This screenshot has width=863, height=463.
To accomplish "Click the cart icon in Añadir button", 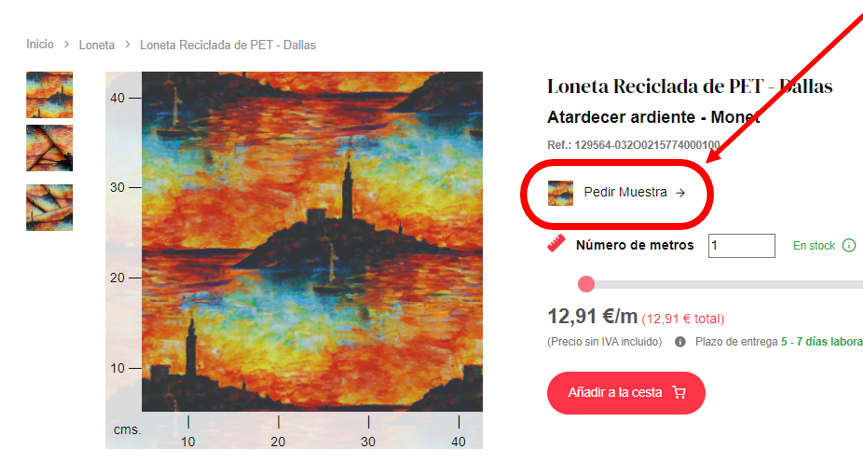I will (679, 393).
